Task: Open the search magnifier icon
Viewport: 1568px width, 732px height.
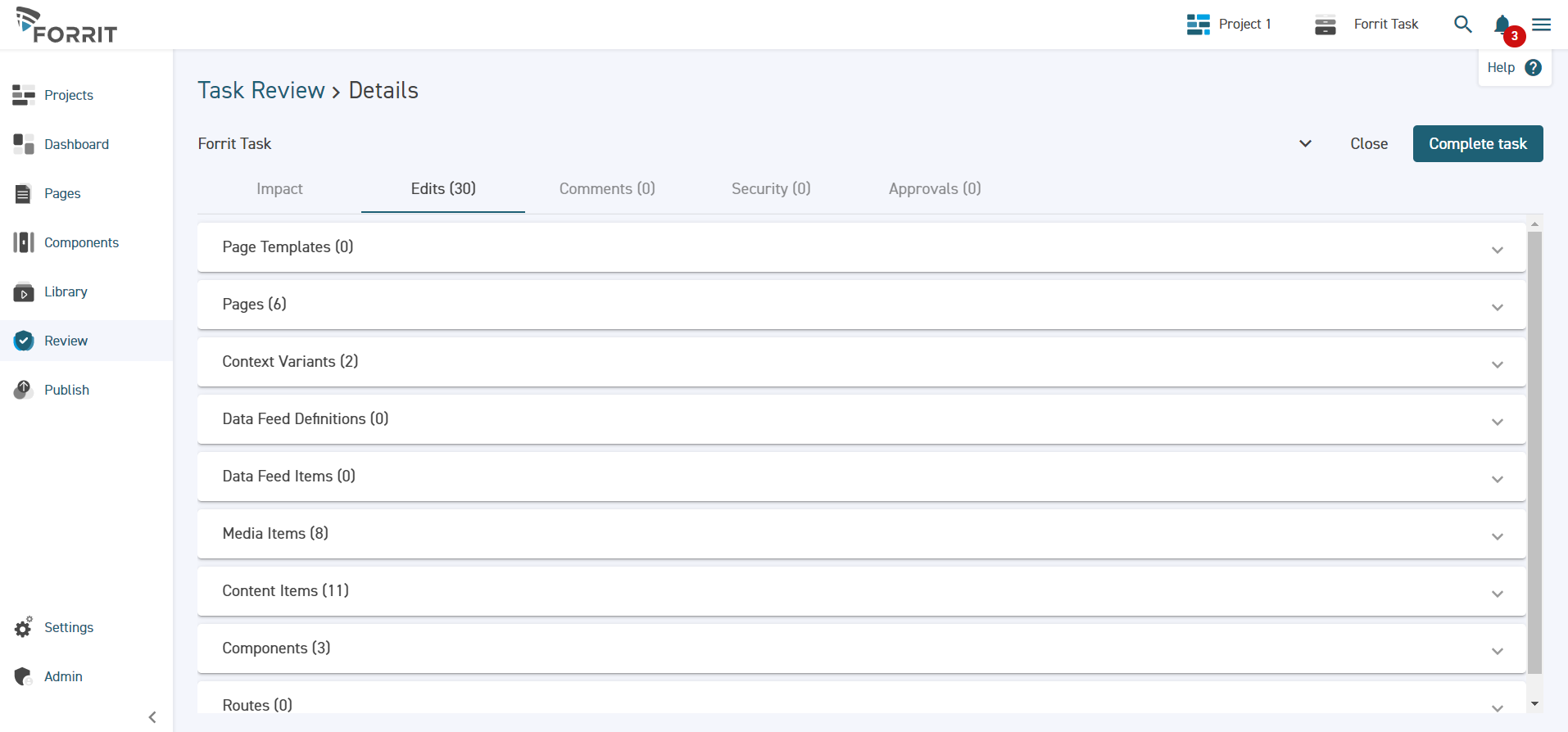Action: pyautogui.click(x=1462, y=25)
